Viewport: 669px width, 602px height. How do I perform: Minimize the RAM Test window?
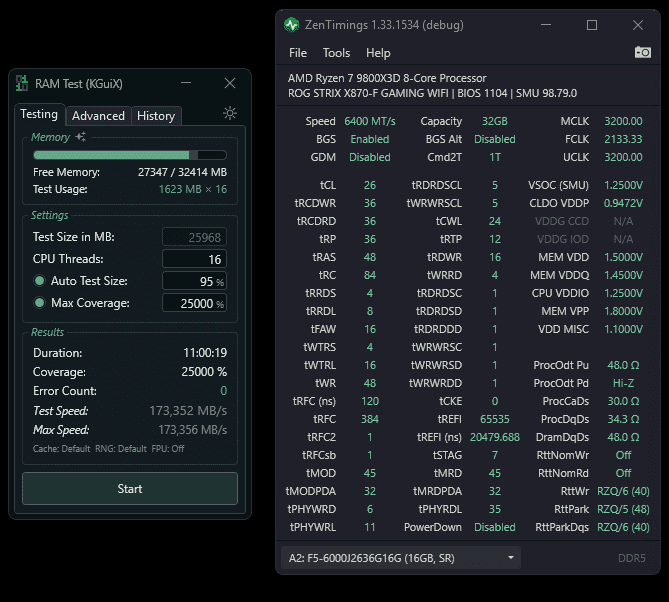click(x=186, y=83)
